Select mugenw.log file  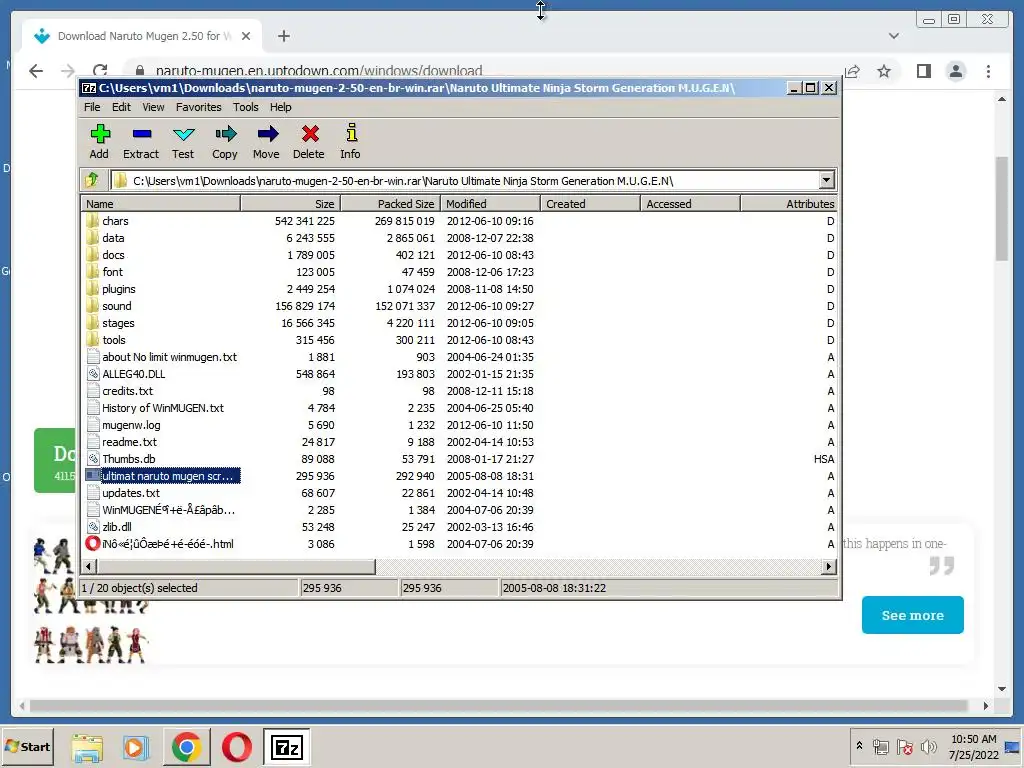click(458, 424)
